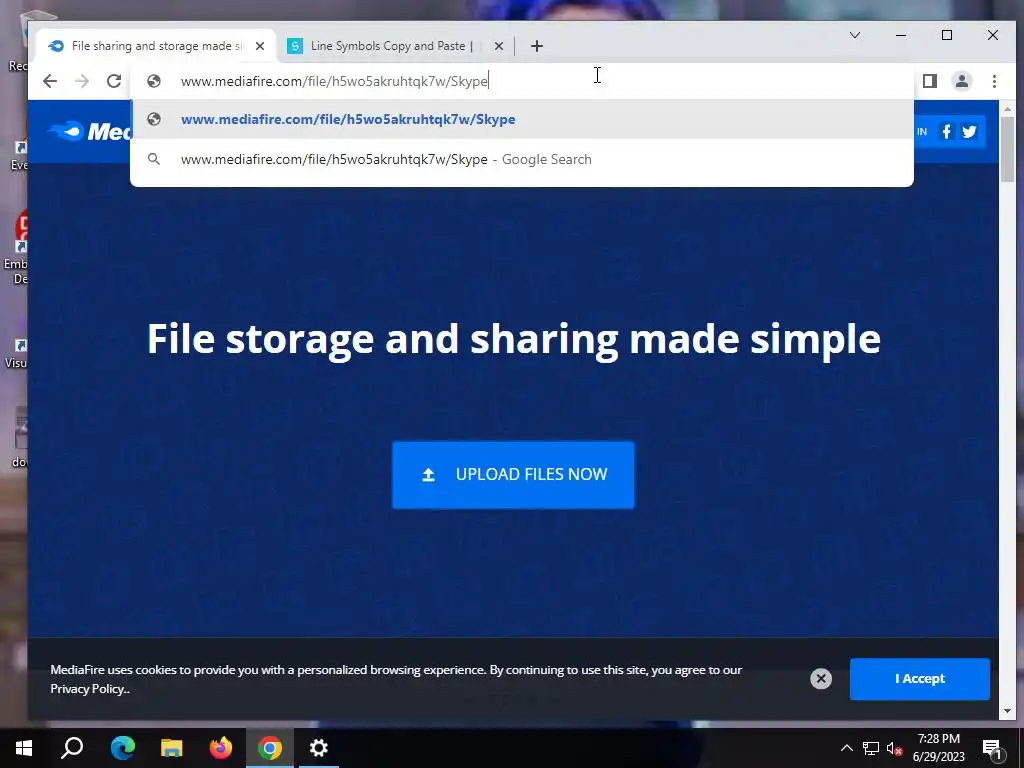Open a new tab with plus button
Viewport: 1024px width, 768px height.
pyautogui.click(x=537, y=46)
